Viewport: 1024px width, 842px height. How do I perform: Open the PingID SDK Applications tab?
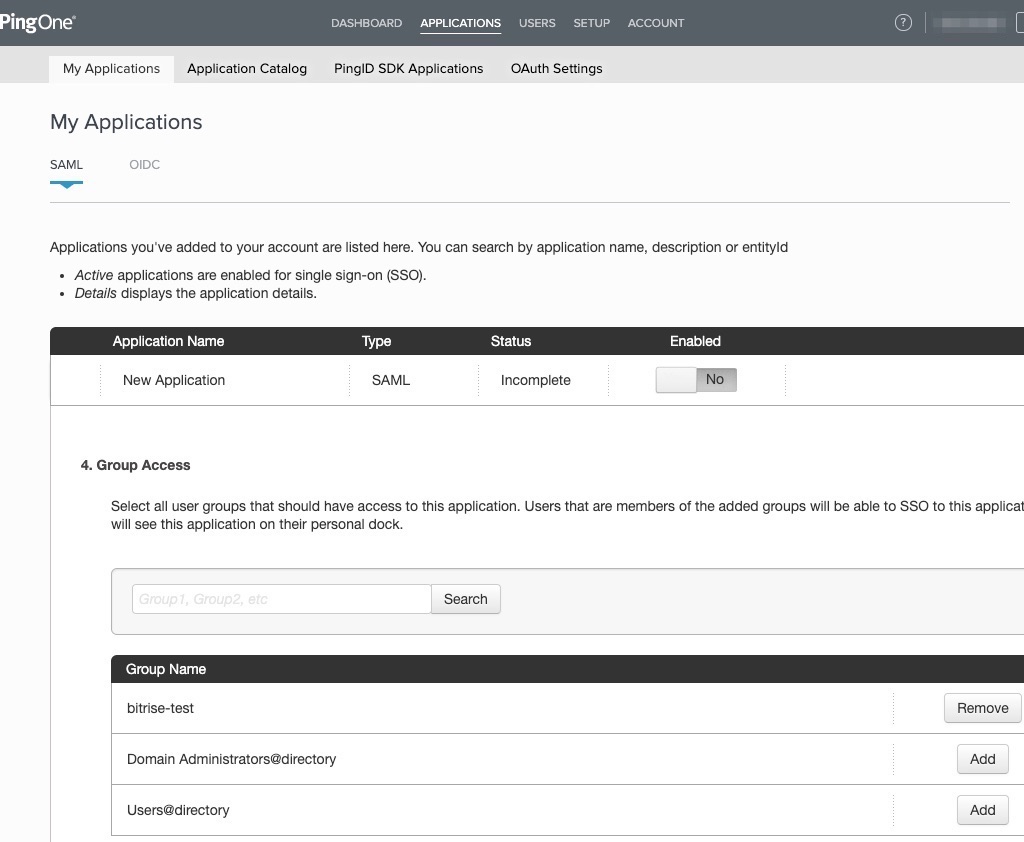tap(408, 68)
